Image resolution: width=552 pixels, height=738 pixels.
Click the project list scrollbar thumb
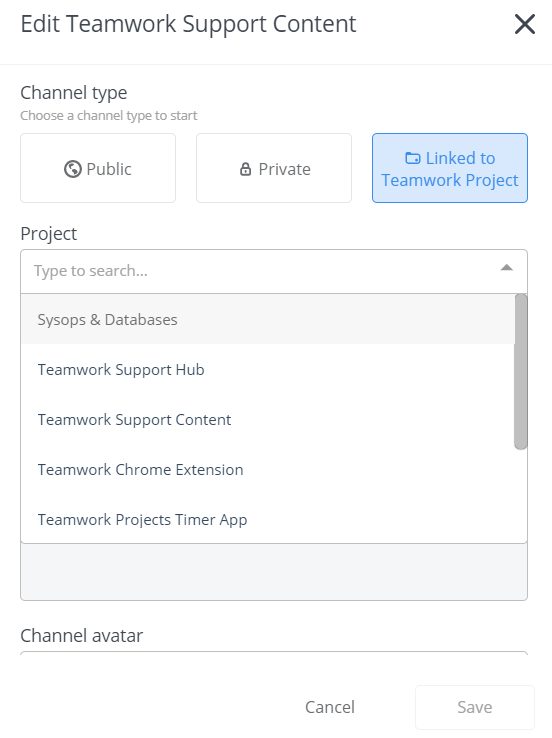(520, 372)
